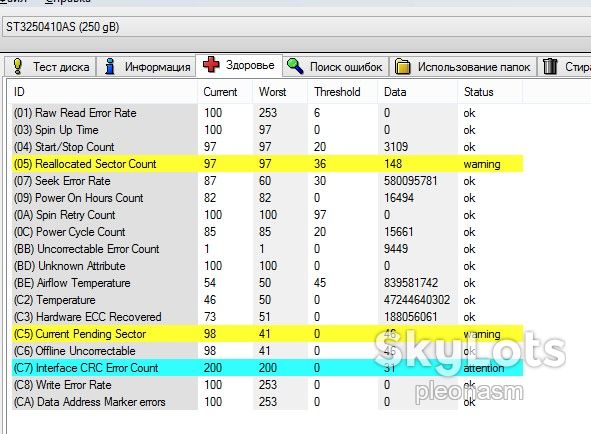The image size is (591, 434).
Task: Select the (CA) Data Address Marker errors row
Action: pyautogui.click(x=268, y=402)
